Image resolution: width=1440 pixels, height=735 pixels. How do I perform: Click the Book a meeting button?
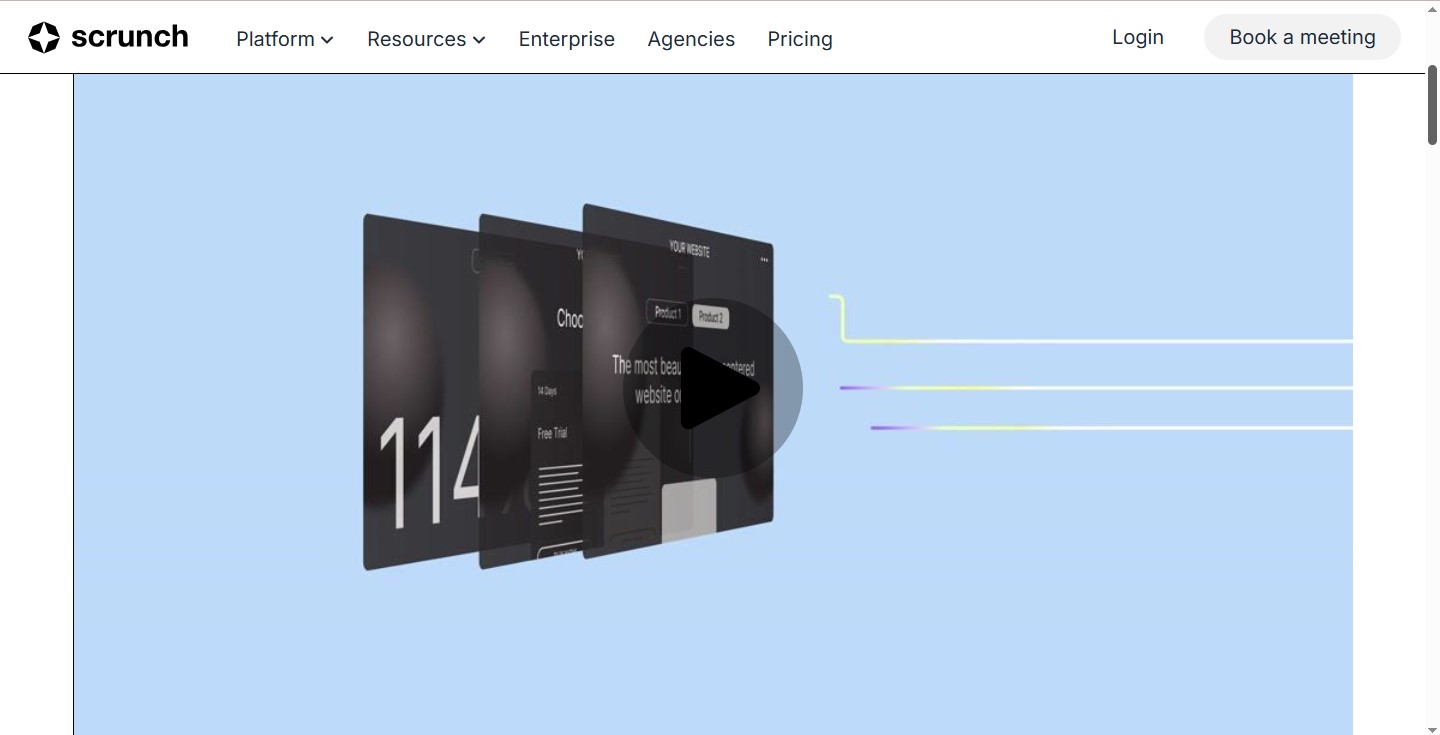point(1302,37)
